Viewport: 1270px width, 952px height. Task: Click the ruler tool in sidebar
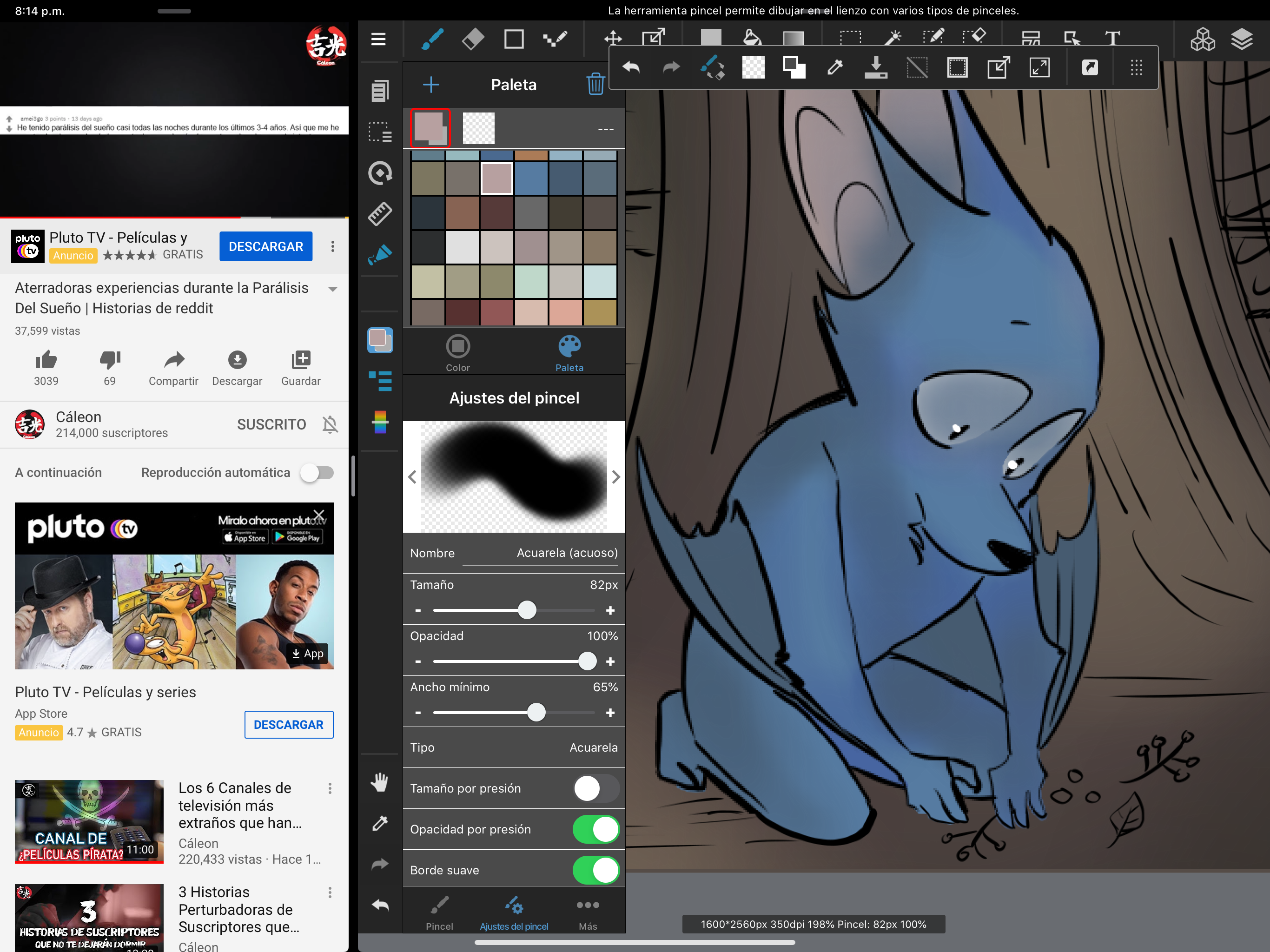tap(379, 213)
